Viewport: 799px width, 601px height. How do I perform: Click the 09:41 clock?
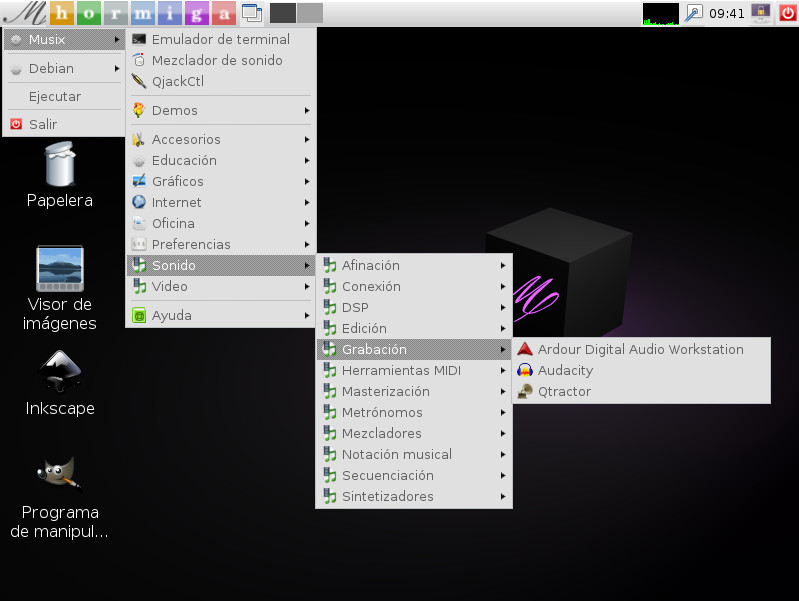[x=727, y=14]
